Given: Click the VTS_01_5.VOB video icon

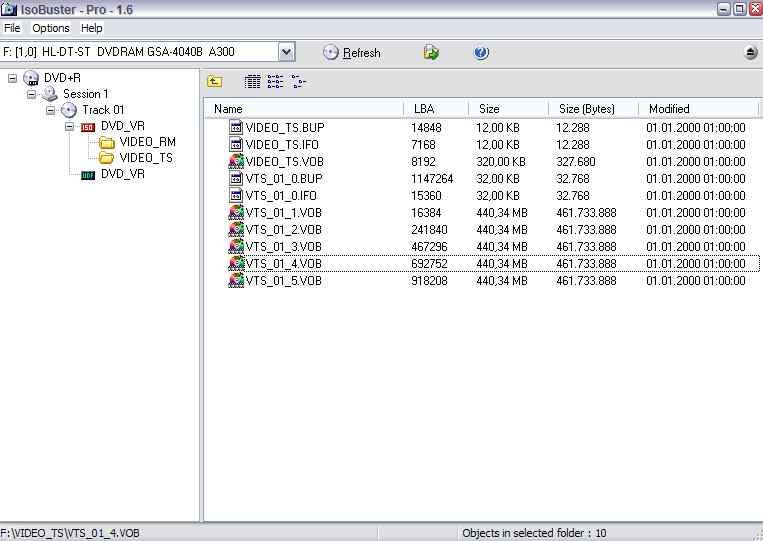Looking at the screenshot, I should coord(236,281).
